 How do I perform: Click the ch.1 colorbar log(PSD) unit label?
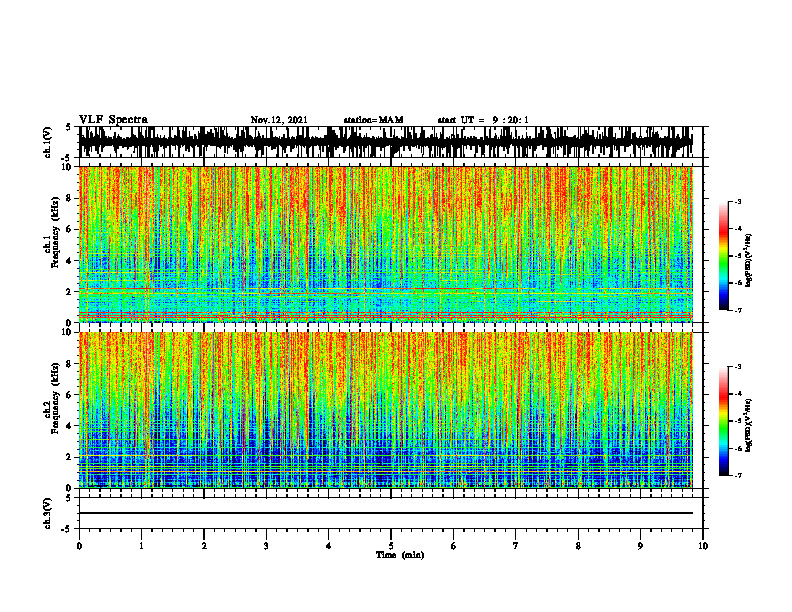coord(749,260)
